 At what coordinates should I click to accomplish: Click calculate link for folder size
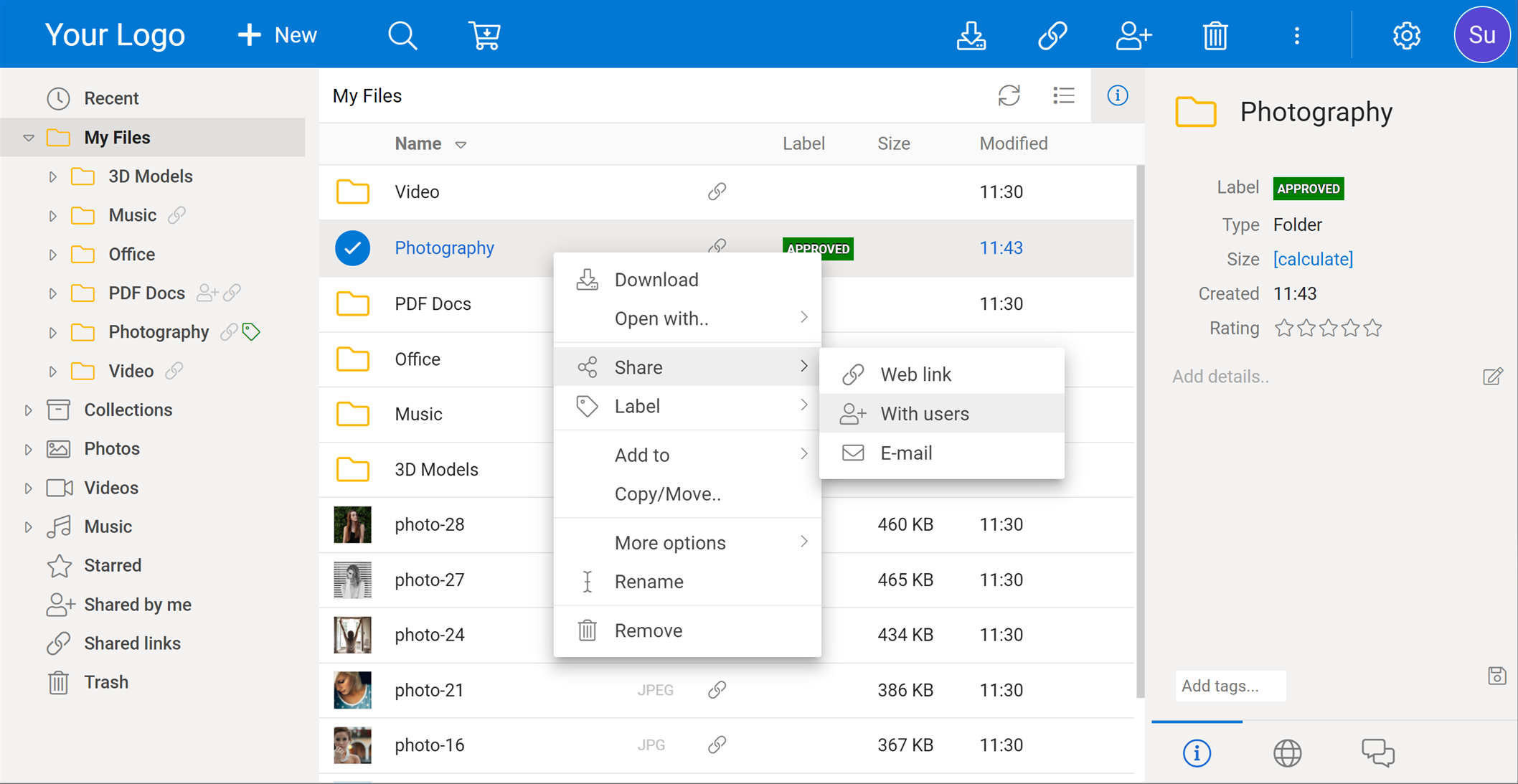click(x=1312, y=259)
